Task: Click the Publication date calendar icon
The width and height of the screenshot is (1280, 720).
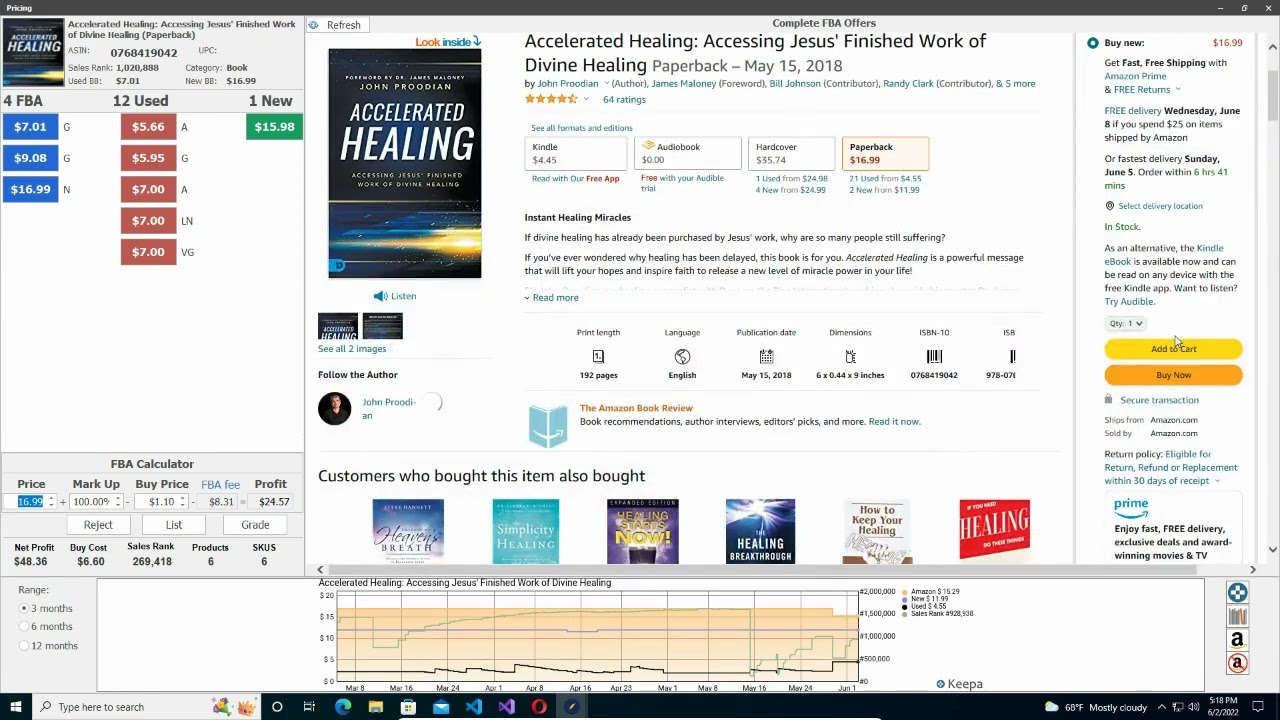Action: [766, 356]
